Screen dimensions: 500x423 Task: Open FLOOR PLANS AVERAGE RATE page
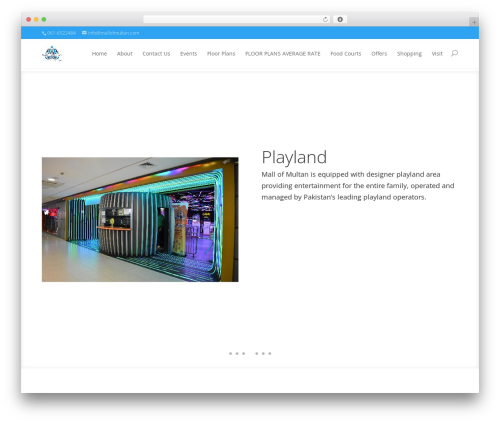click(283, 54)
